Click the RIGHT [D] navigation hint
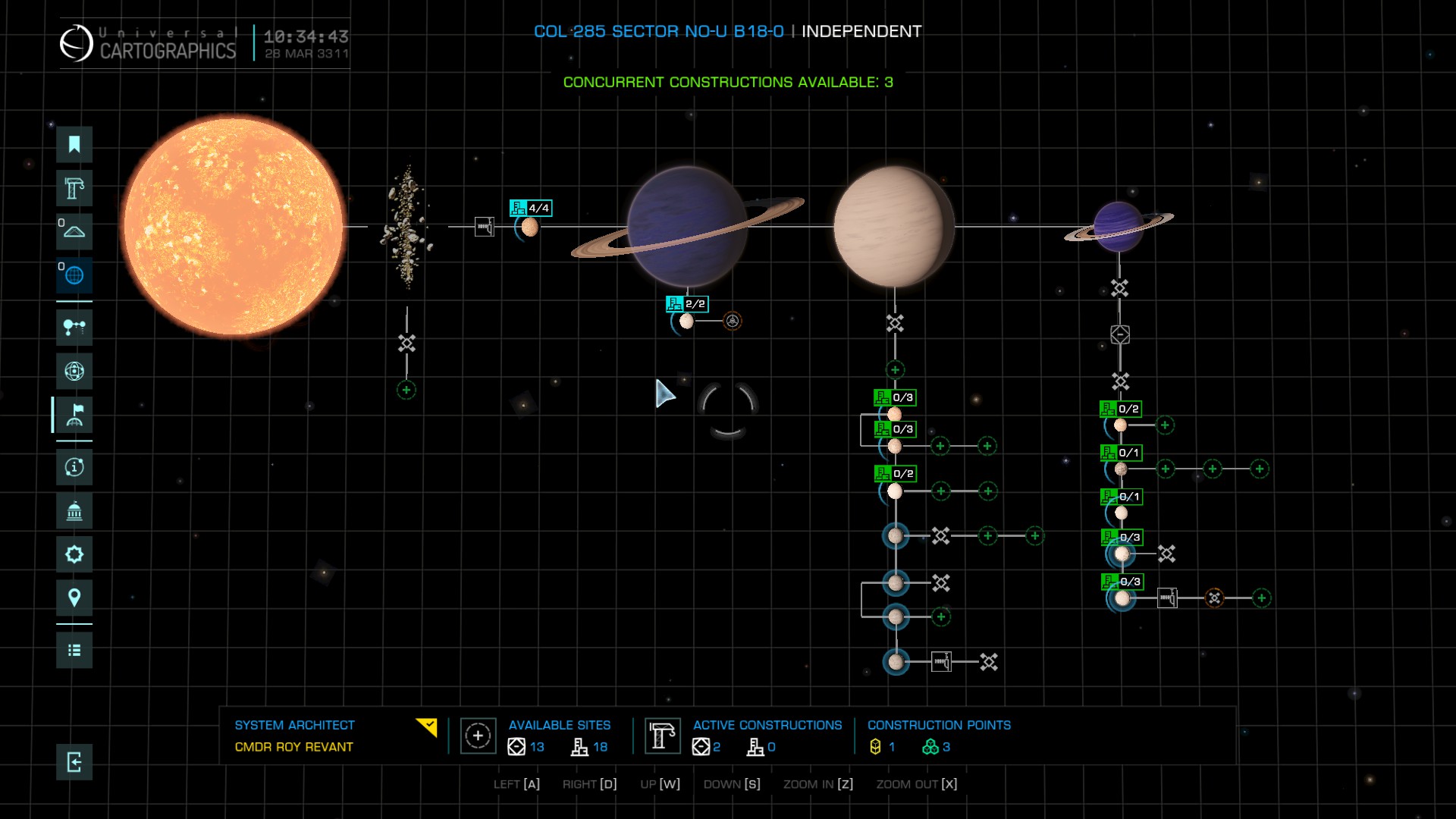Image resolution: width=1456 pixels, height=819 pixels. pyautogui.click(x=589, y=784)
